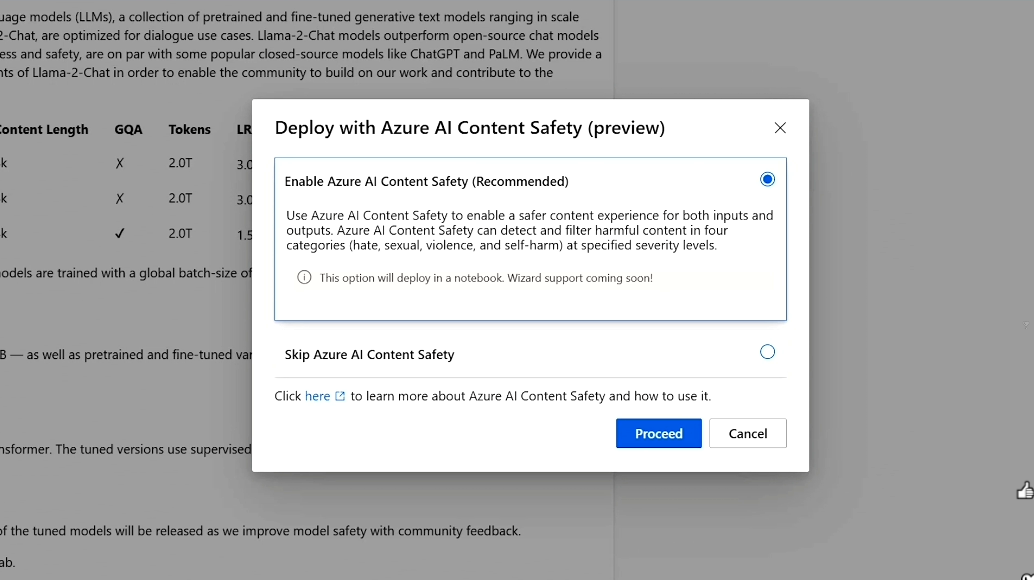
Task: Open the 'here' learn more link
Action: (317, 396)
